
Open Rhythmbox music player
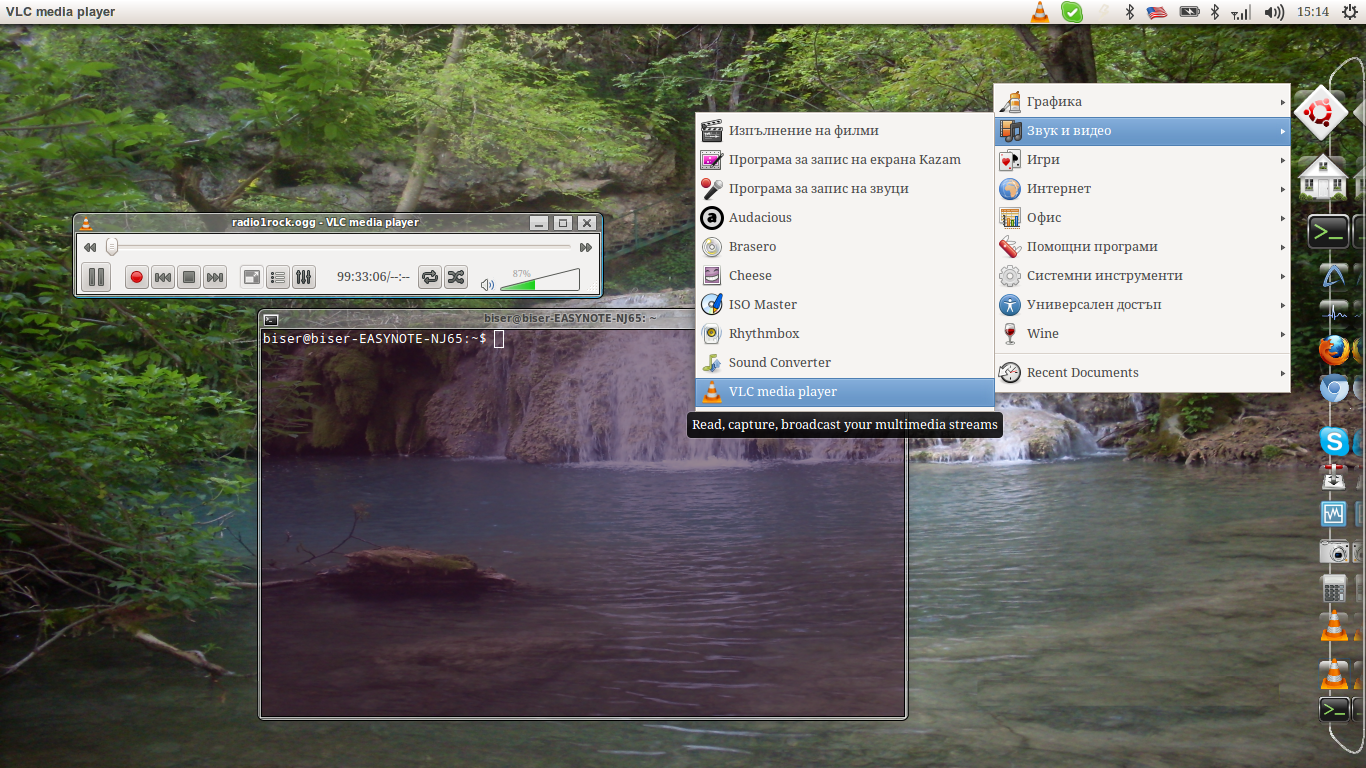point(845,333)
